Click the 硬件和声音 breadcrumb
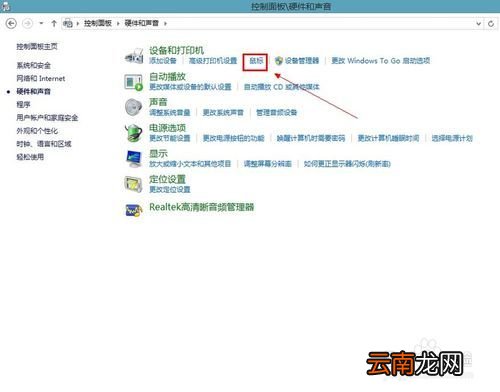 141,23
